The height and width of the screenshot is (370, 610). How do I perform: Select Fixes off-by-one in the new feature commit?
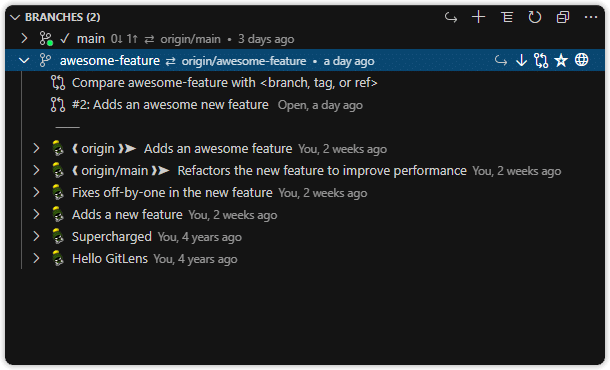[x=172, y=193]
